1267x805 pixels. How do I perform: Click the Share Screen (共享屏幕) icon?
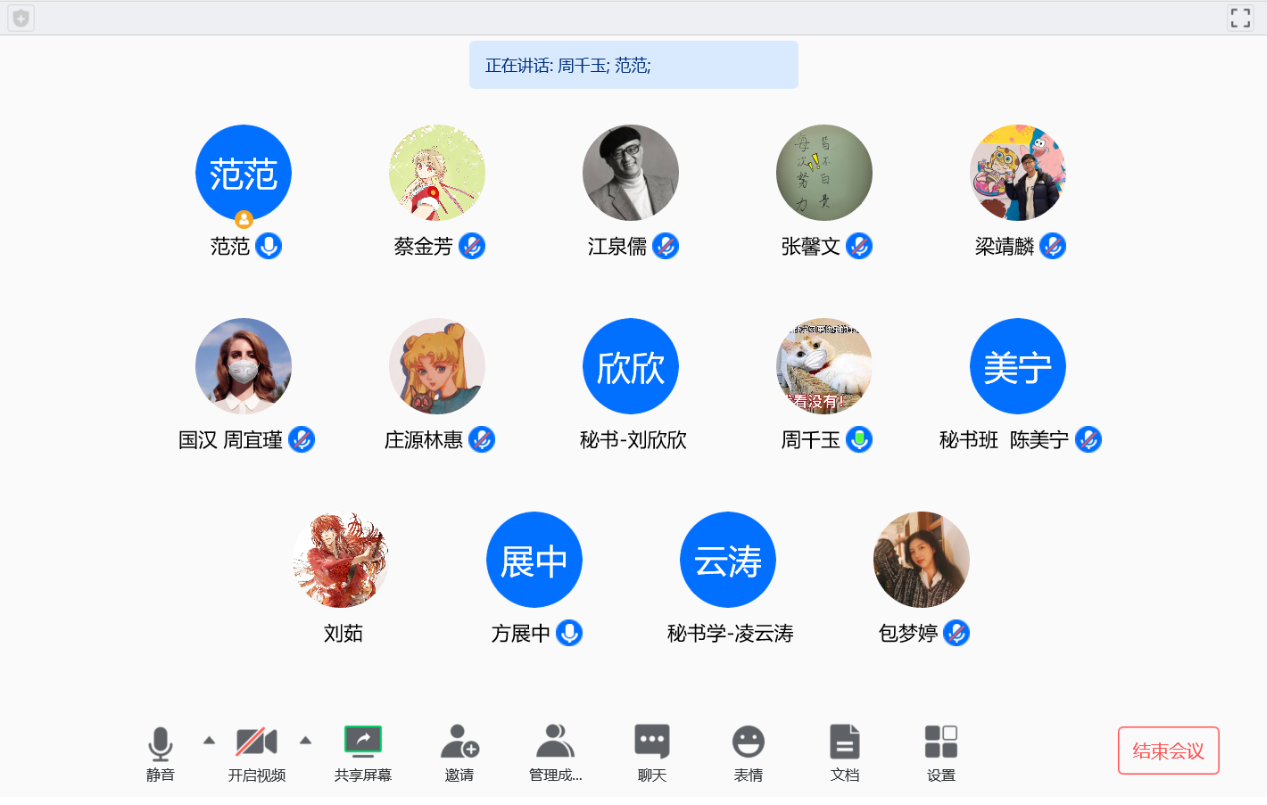363,742
